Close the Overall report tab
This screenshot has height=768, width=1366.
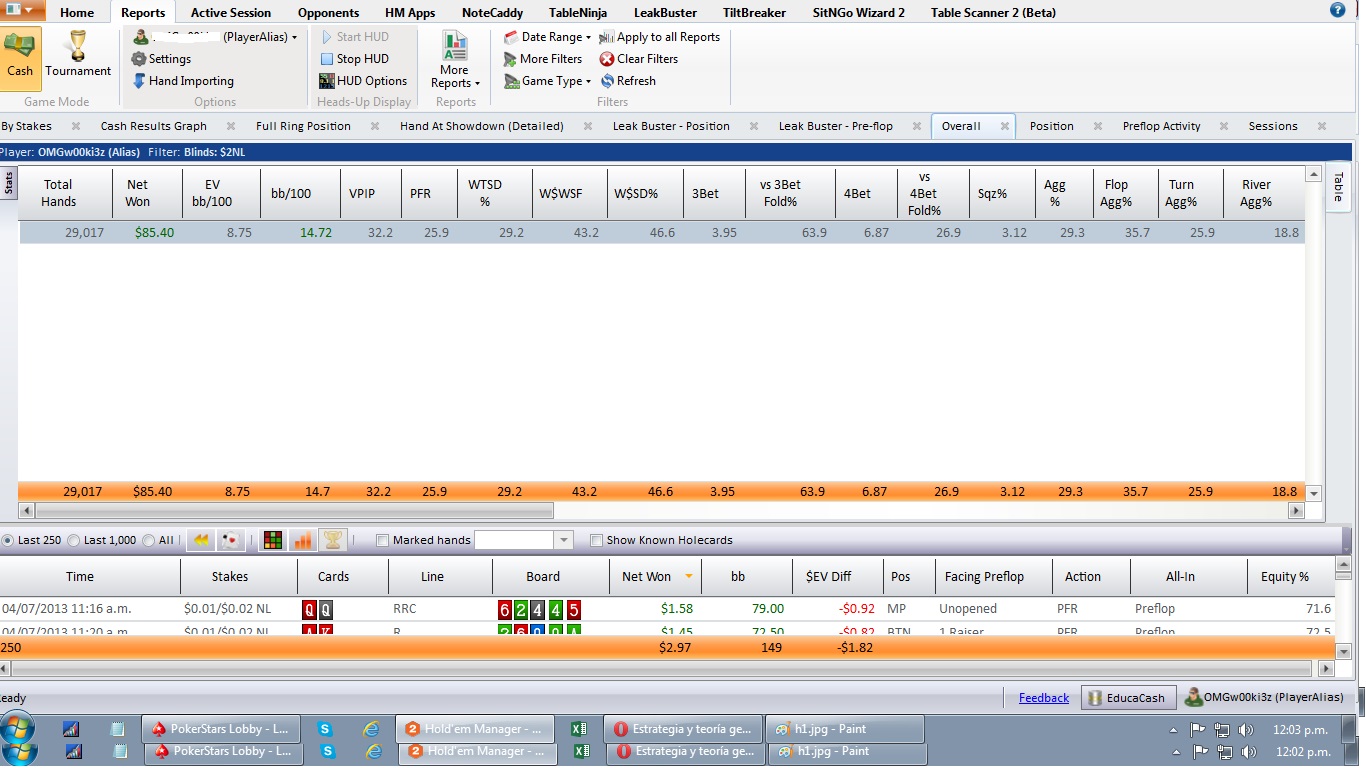coord(1005,126)
